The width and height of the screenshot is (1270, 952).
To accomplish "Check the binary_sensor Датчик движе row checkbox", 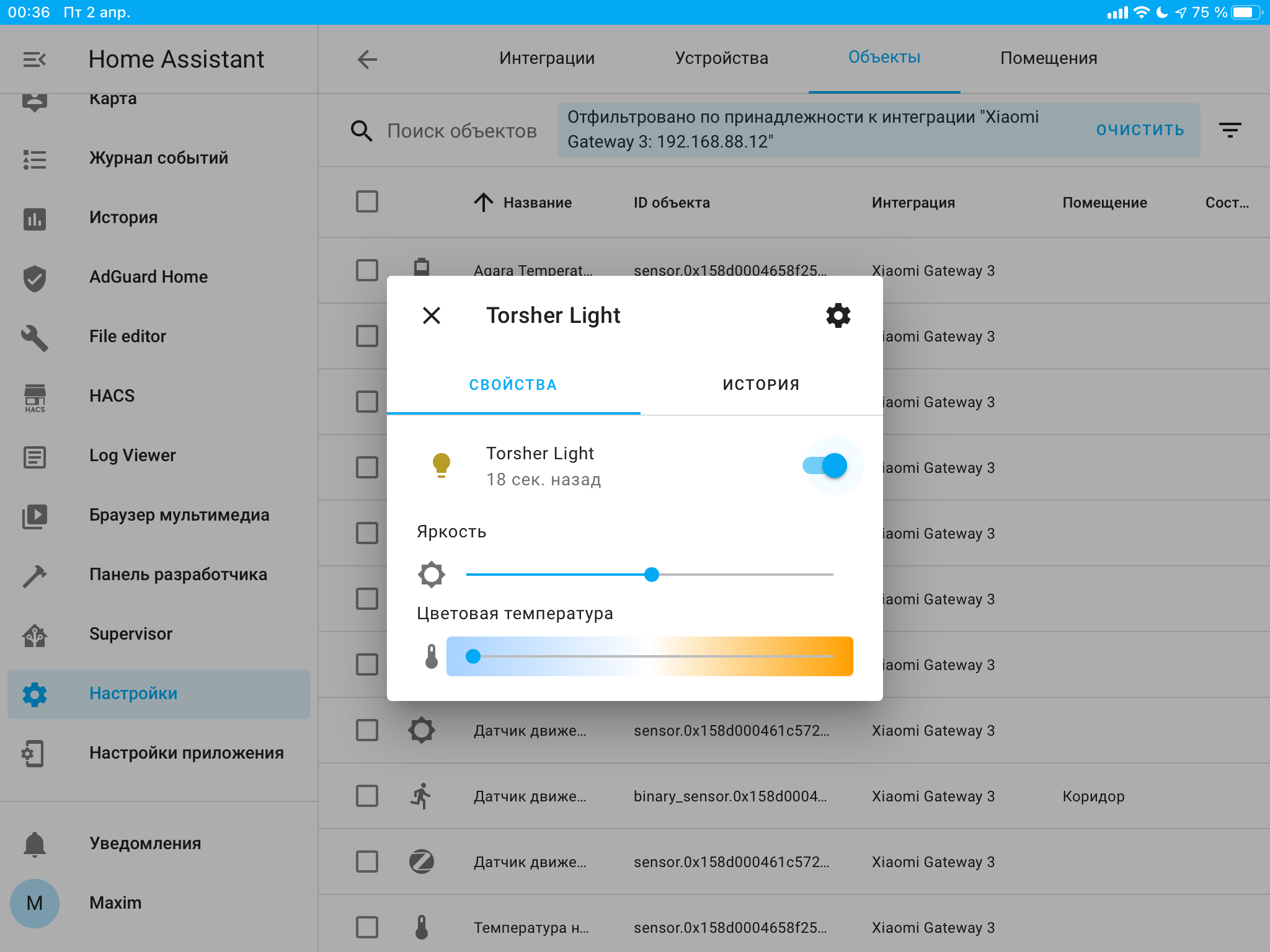I will tap(367, 796).
